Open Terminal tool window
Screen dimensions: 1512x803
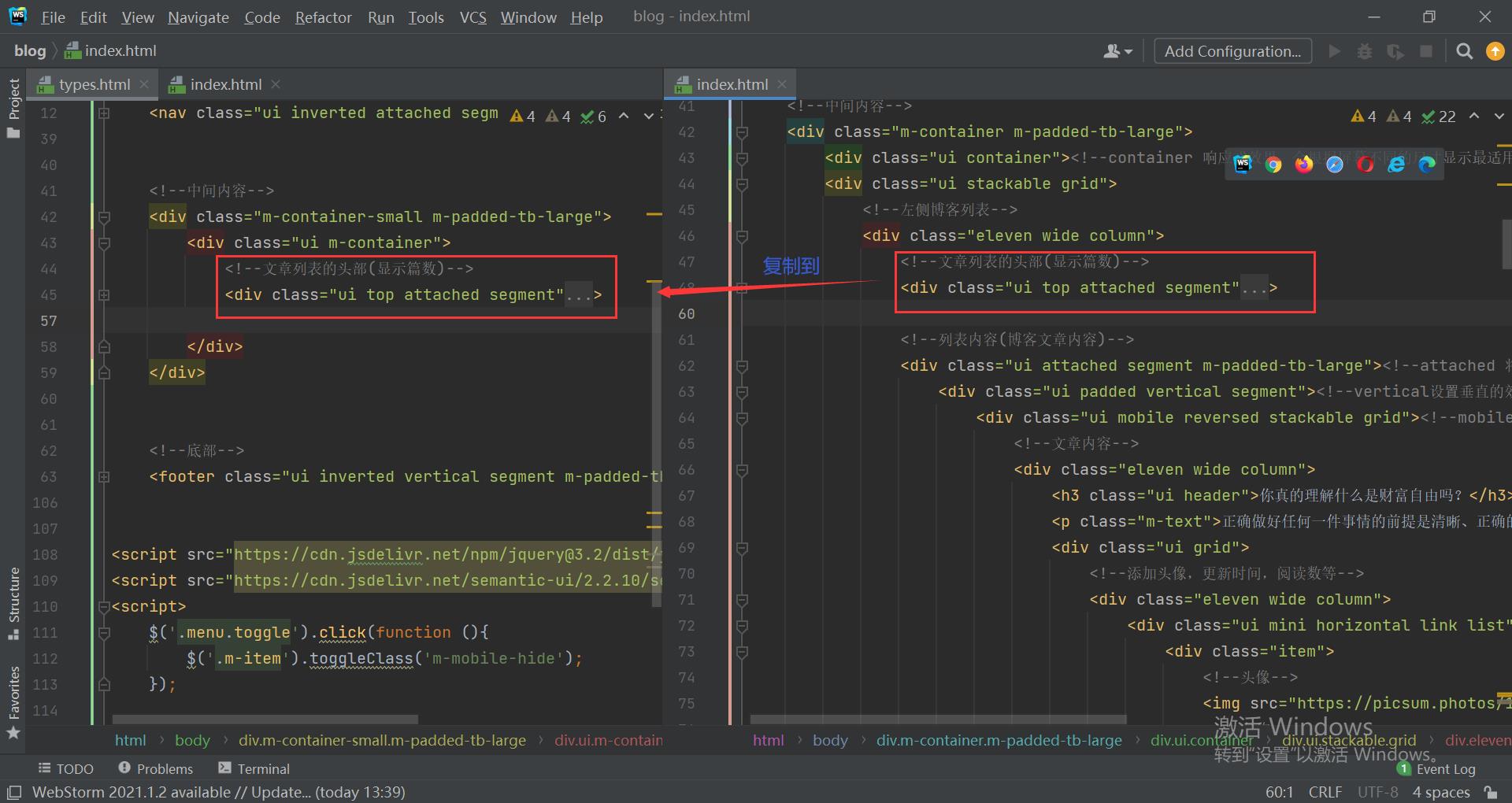(x=254, y=769)
